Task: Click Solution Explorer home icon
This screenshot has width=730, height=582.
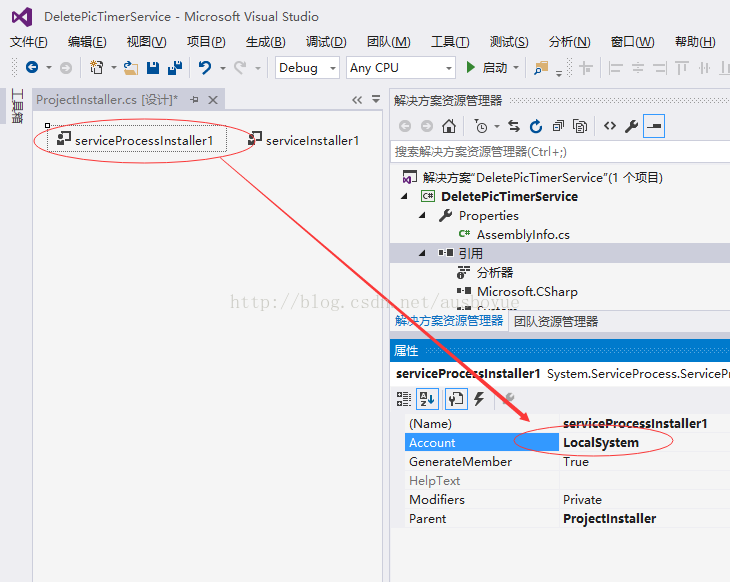Action: tap(449, 126)
